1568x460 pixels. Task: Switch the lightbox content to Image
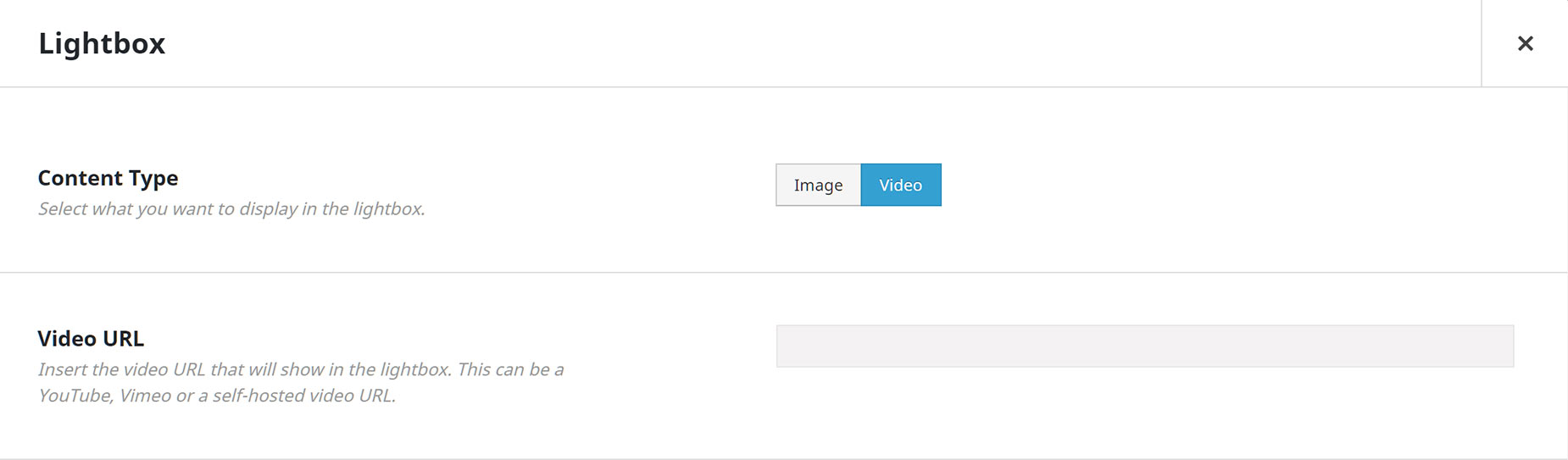click(x=818, y=185)
